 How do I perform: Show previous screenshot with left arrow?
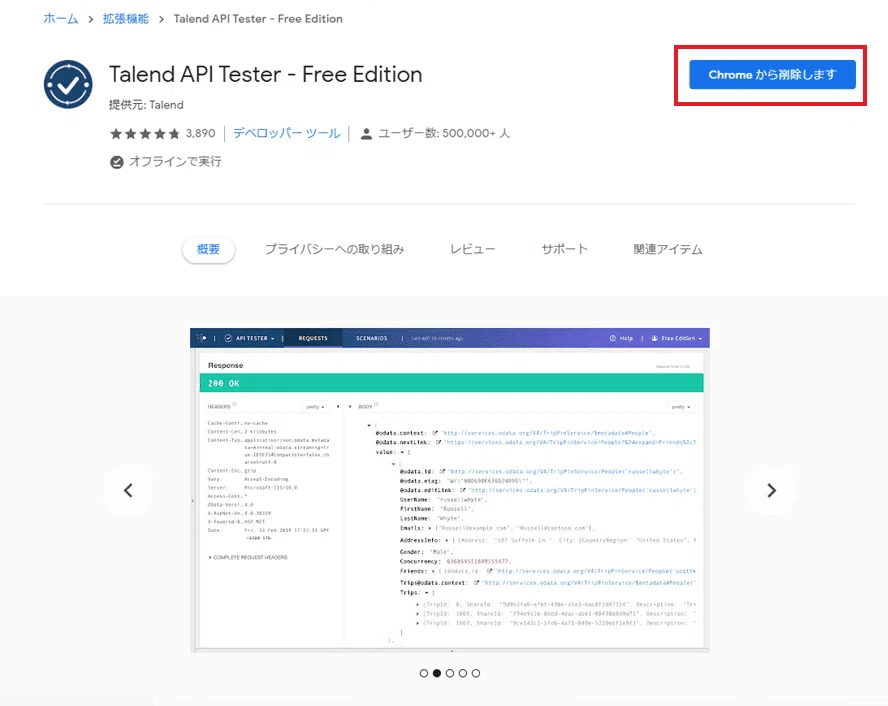pos(129,490)
